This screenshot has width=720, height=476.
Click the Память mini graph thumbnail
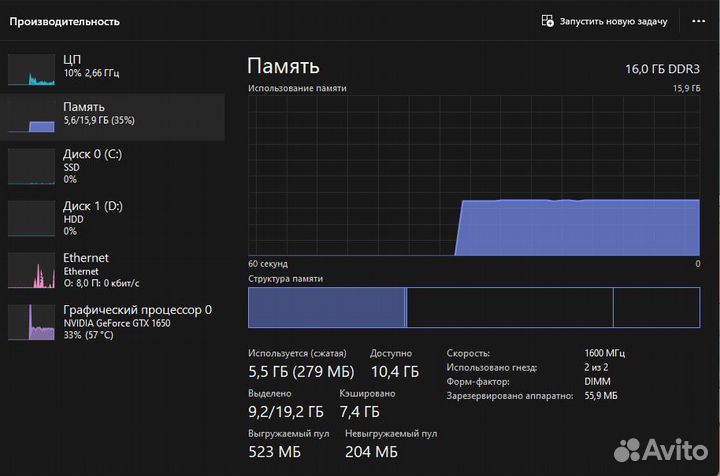tap(32, 117)
